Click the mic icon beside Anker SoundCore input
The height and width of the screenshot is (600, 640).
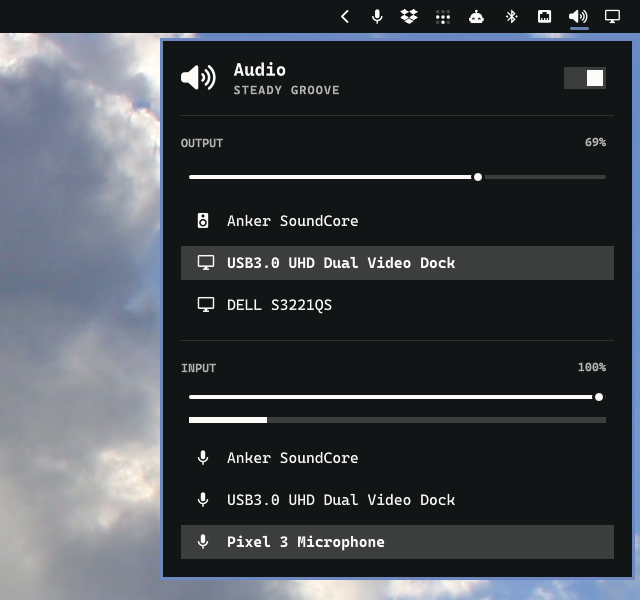[x=203, y=458]
